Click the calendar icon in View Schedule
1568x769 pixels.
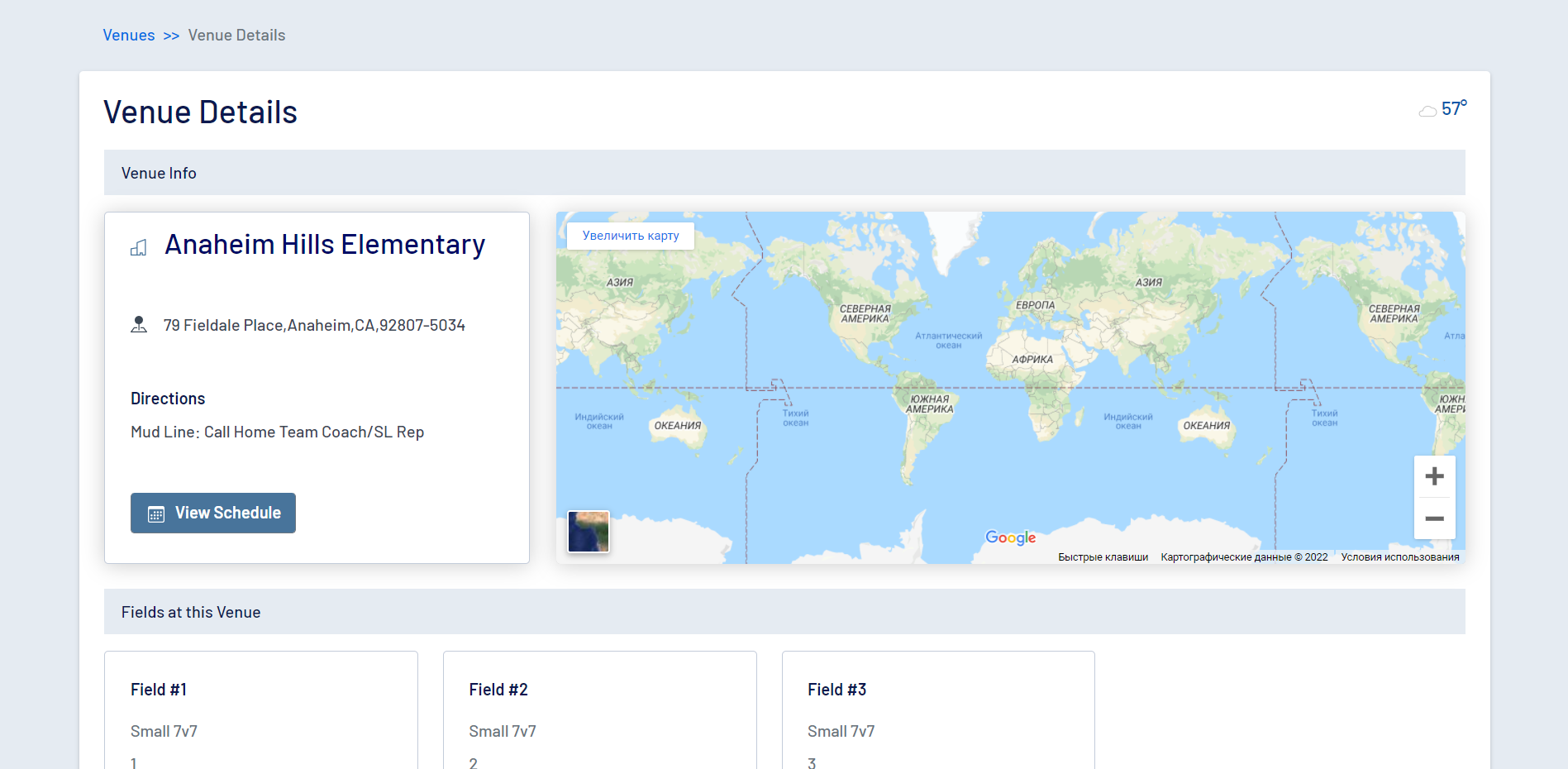tap(156, 514)
